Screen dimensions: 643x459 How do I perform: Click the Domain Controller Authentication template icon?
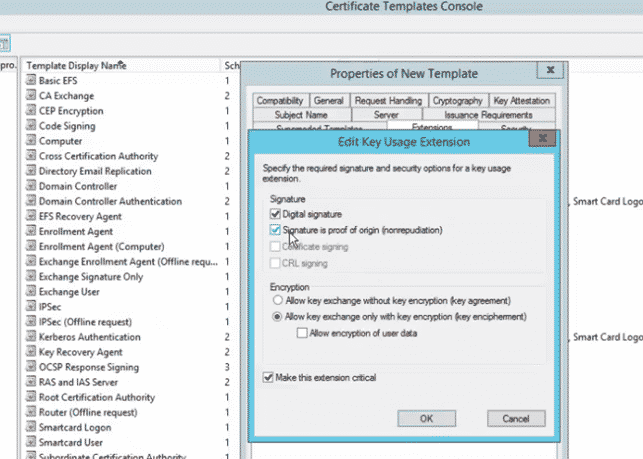click(31, 201)
